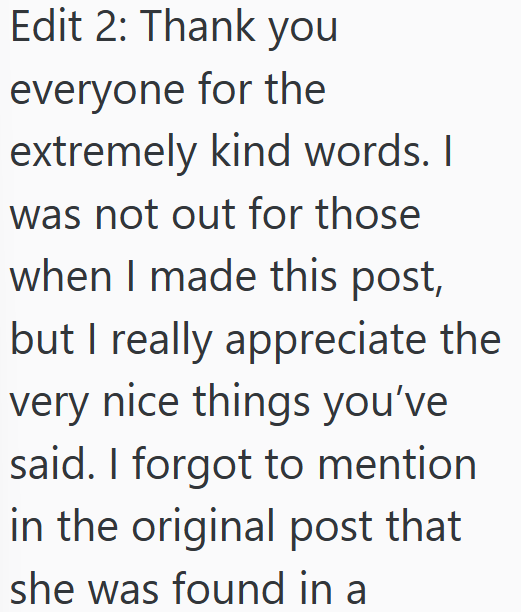Click on the word "forgot"

point(192,466)
